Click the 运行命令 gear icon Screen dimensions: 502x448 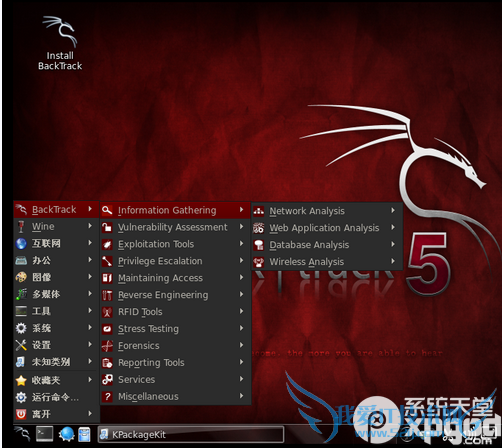(21, 397)
